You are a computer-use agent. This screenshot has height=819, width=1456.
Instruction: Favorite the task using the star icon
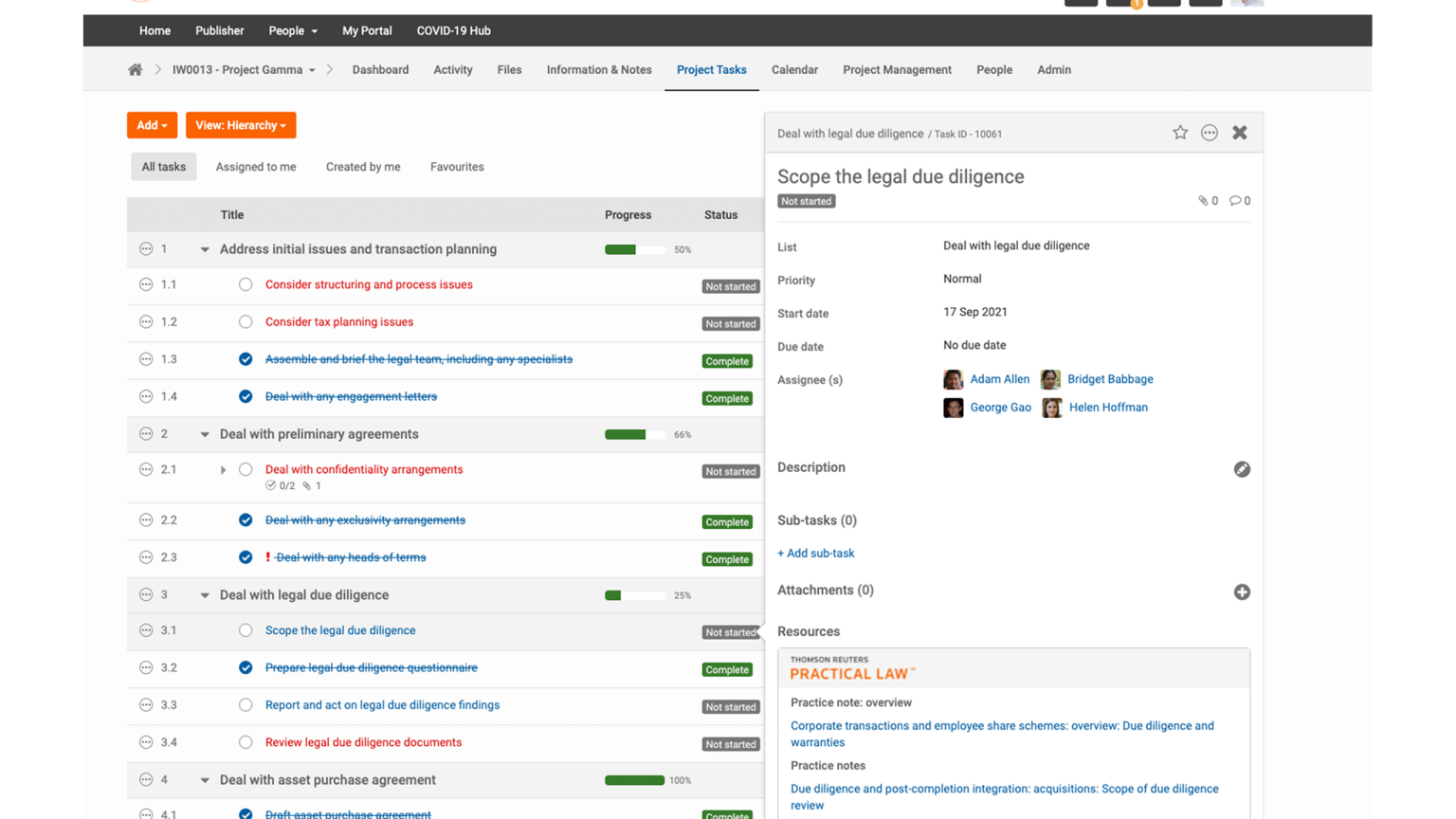click(1180, 133)
